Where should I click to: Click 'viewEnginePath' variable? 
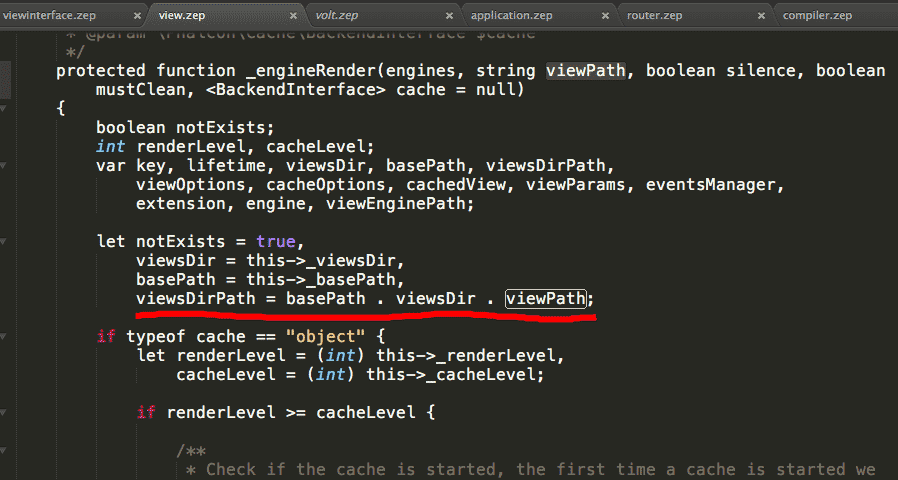click(396, 204)
